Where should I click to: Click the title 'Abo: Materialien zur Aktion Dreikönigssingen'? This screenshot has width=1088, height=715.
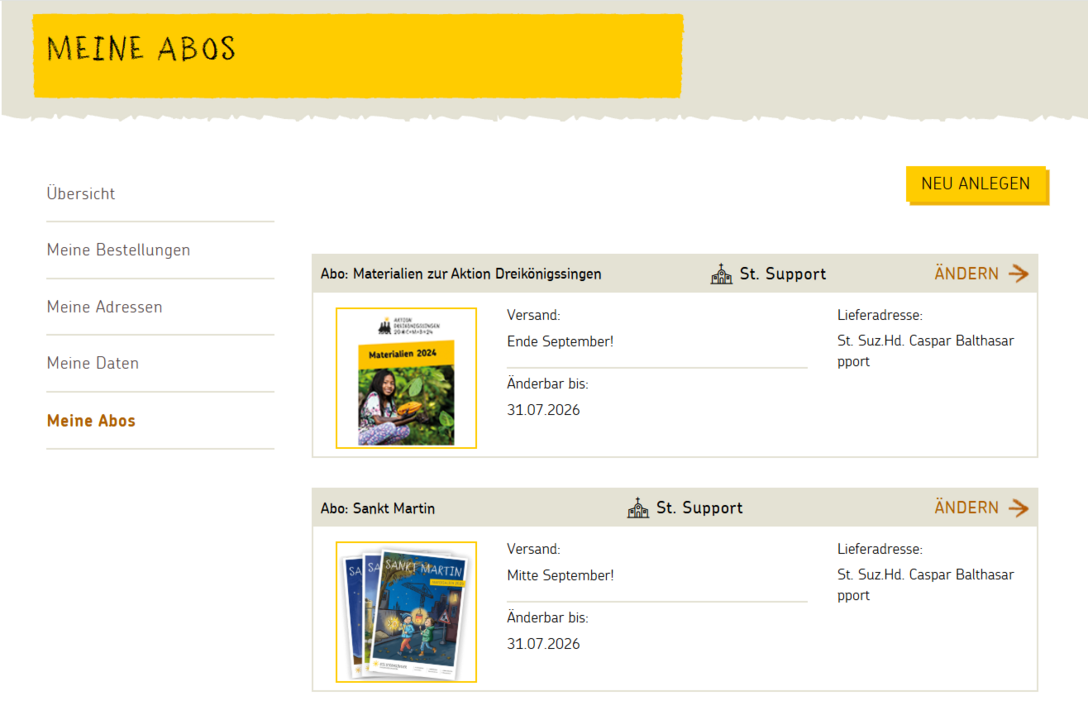coord(461,274)
